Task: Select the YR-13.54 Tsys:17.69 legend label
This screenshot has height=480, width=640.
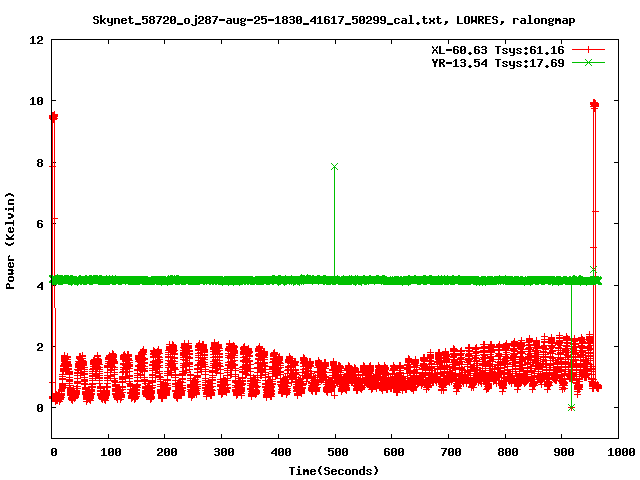Action: 498,63
